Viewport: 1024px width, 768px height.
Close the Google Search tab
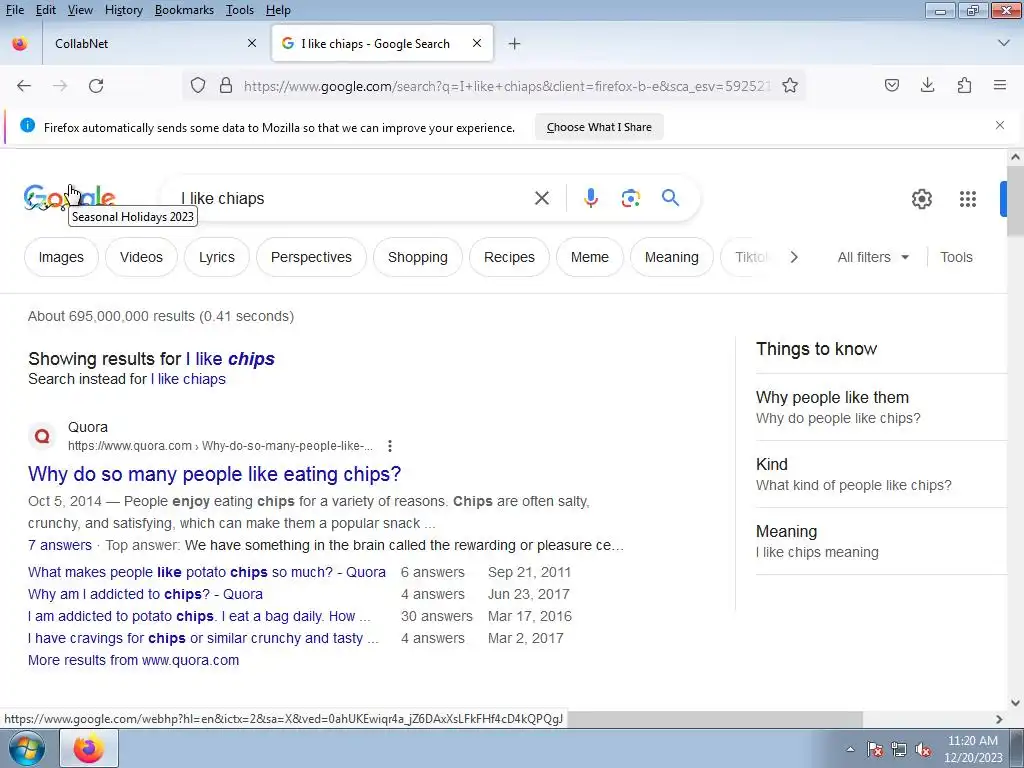(x=477, y=43)
